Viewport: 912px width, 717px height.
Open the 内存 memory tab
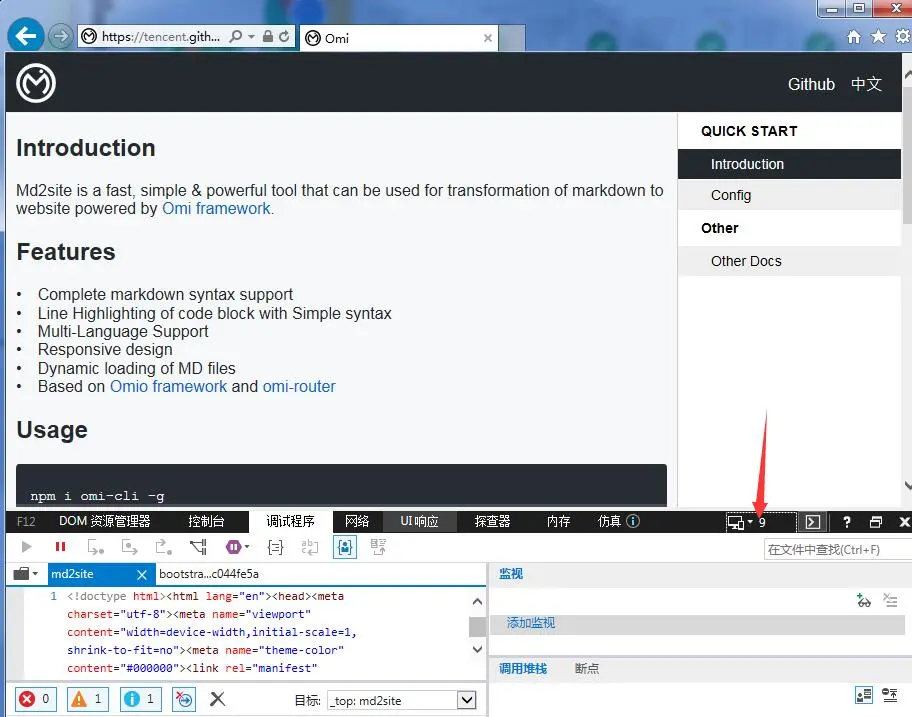[x=558, y=521]
